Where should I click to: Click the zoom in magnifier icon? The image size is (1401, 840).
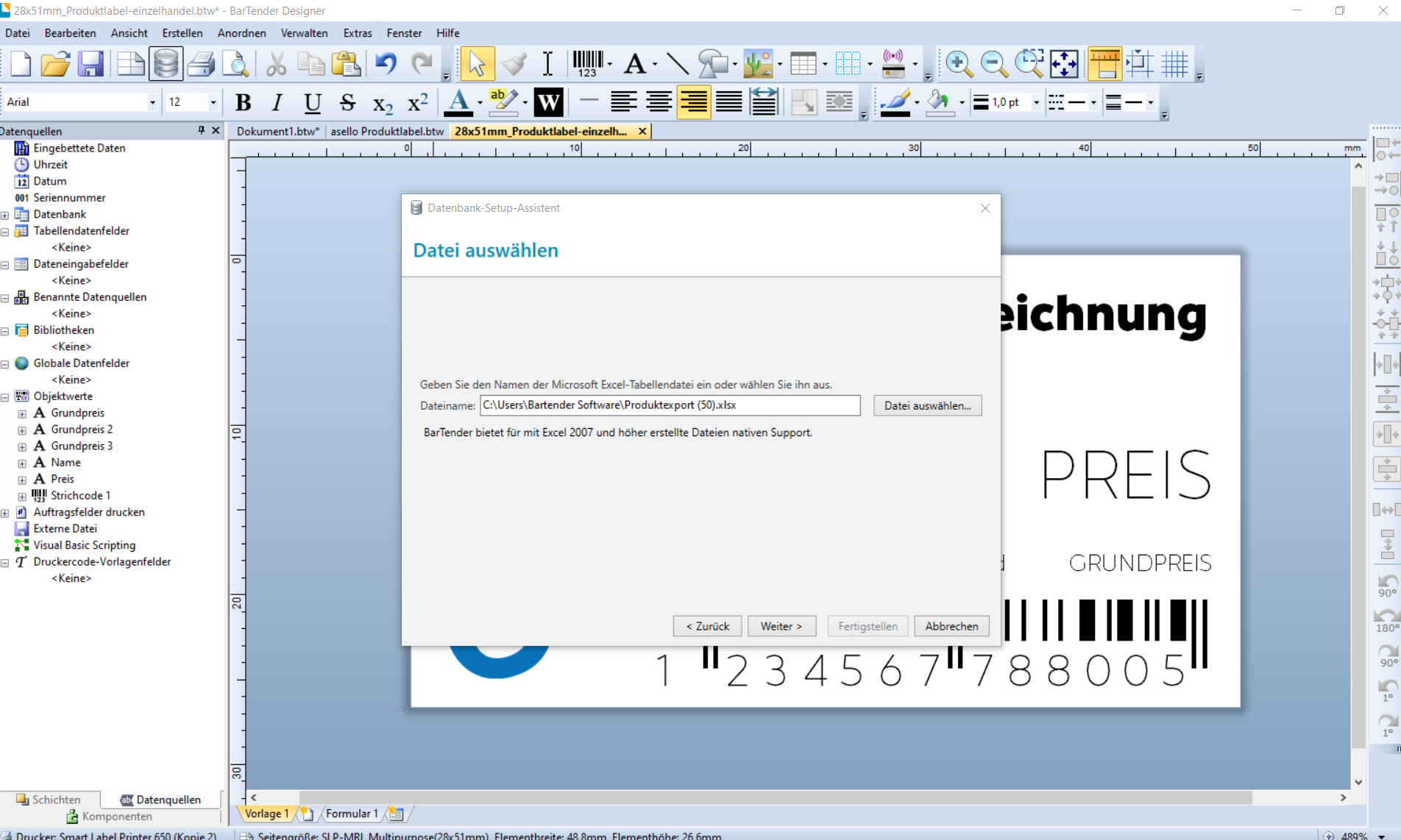pos(958,65)
